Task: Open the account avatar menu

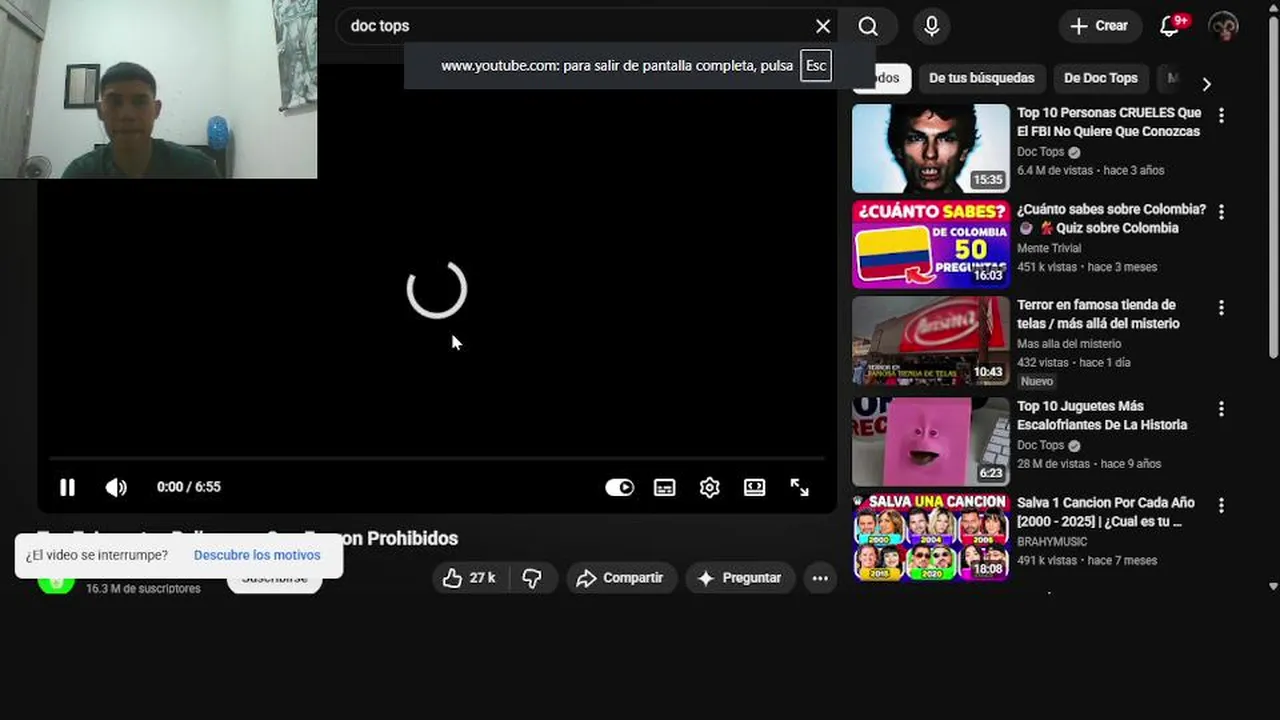Action: 1223,26
